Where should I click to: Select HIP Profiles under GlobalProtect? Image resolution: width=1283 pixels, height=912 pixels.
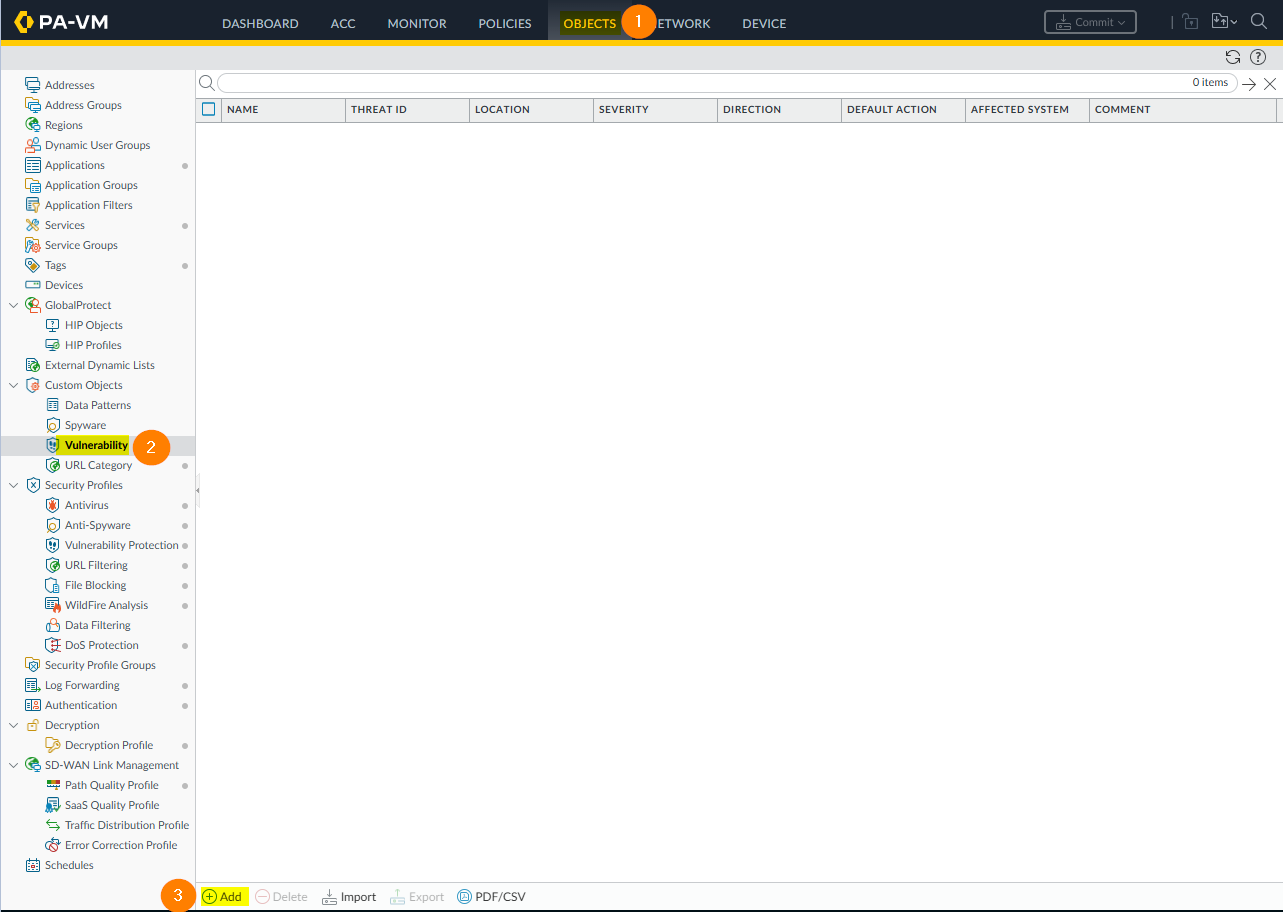click(93, 345)
